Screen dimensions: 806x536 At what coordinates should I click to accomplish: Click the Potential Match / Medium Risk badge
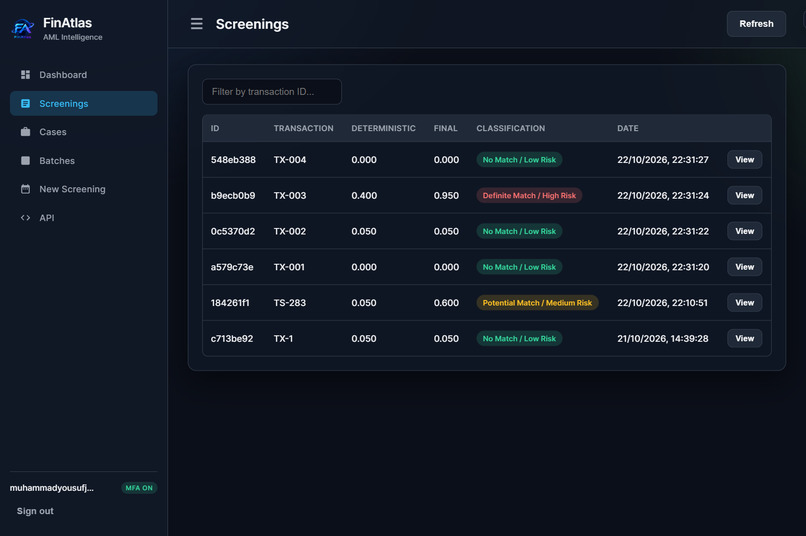click(x=537, y=303)
